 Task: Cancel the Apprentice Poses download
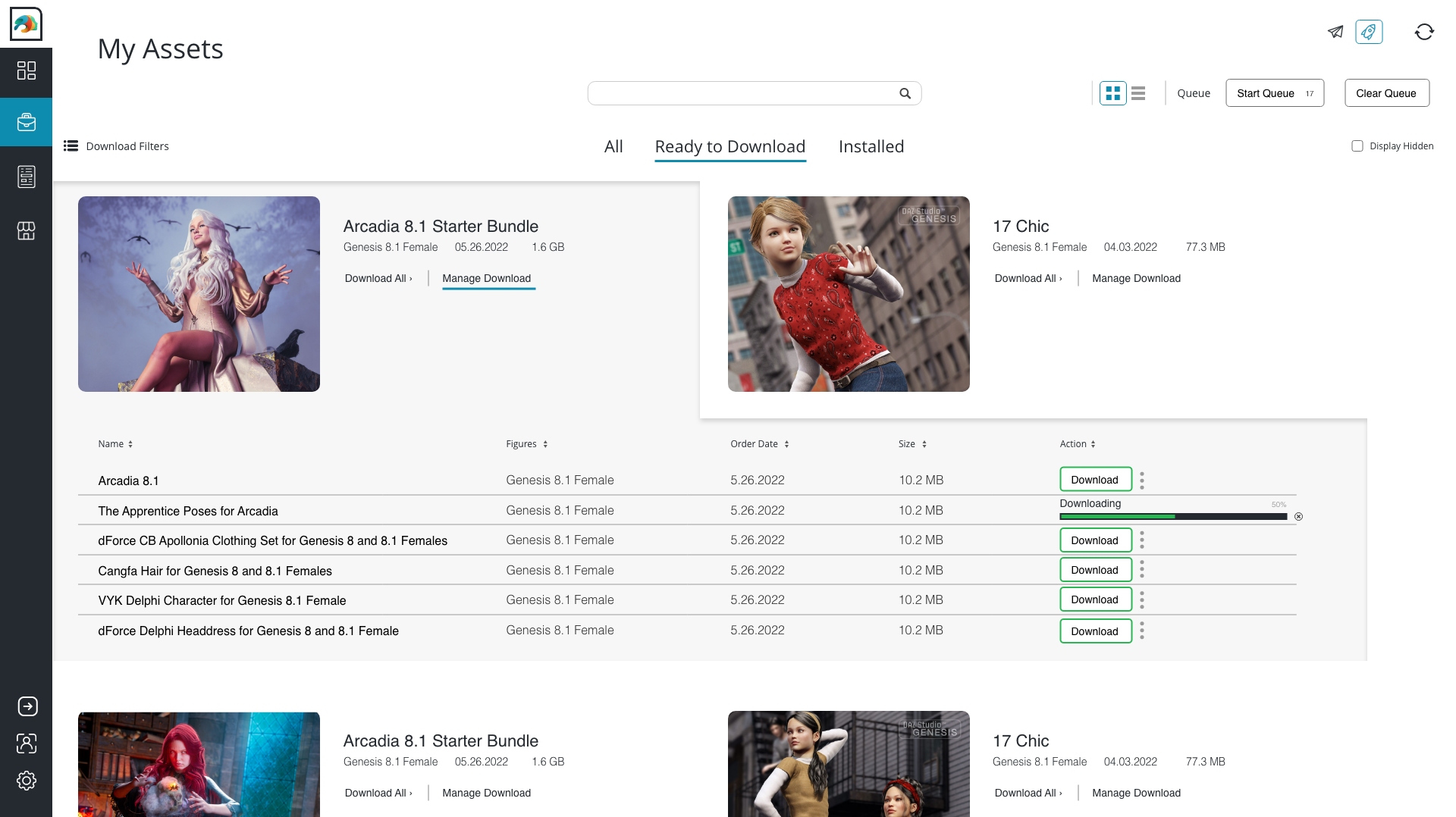click(1298, 517)
